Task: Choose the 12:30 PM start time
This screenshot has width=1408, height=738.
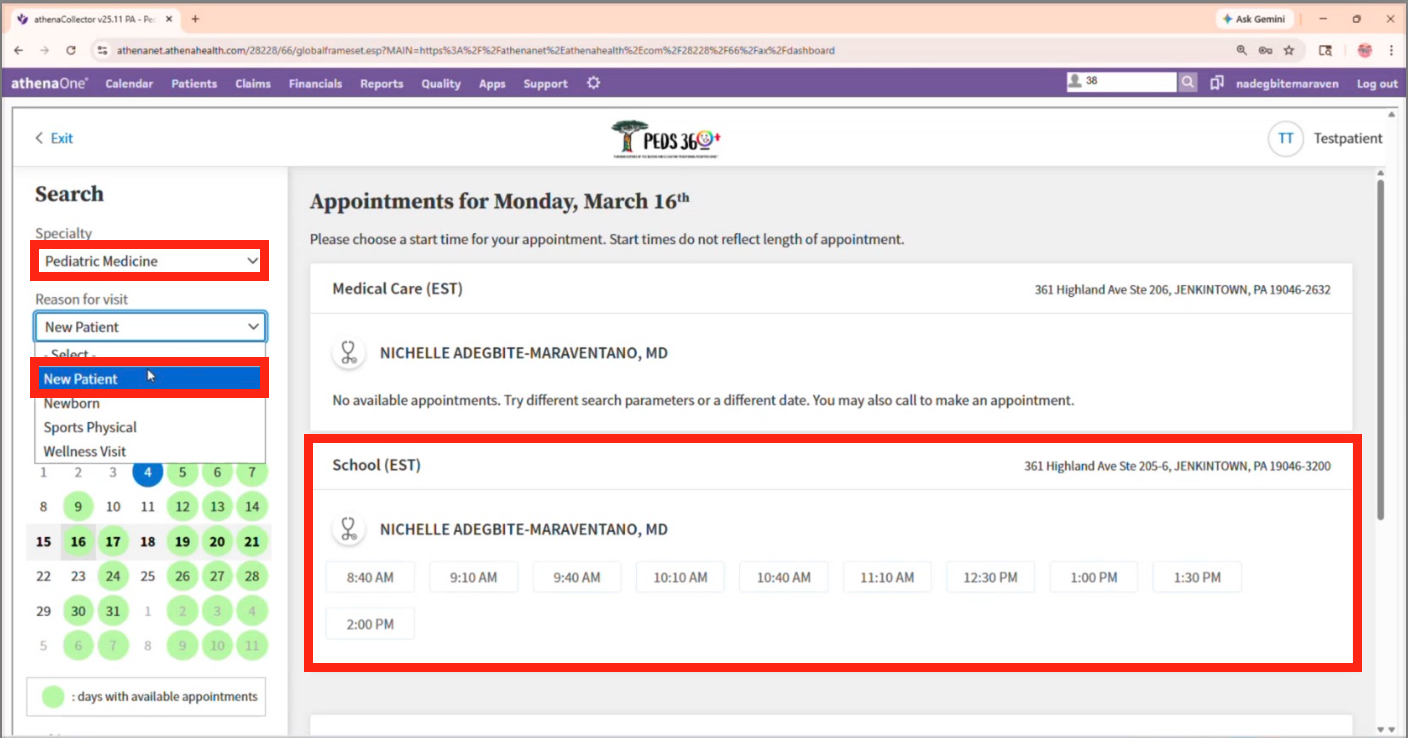Action: (x=990, y=577)
